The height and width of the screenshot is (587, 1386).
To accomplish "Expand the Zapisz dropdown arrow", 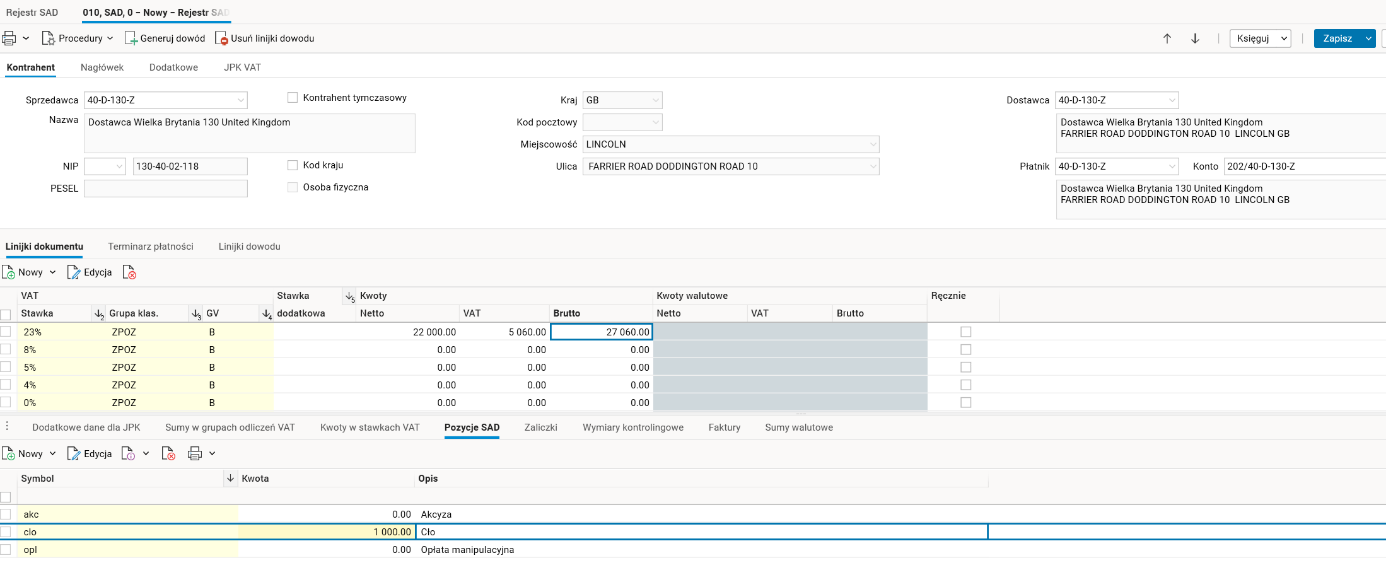I will (1369, 38).
